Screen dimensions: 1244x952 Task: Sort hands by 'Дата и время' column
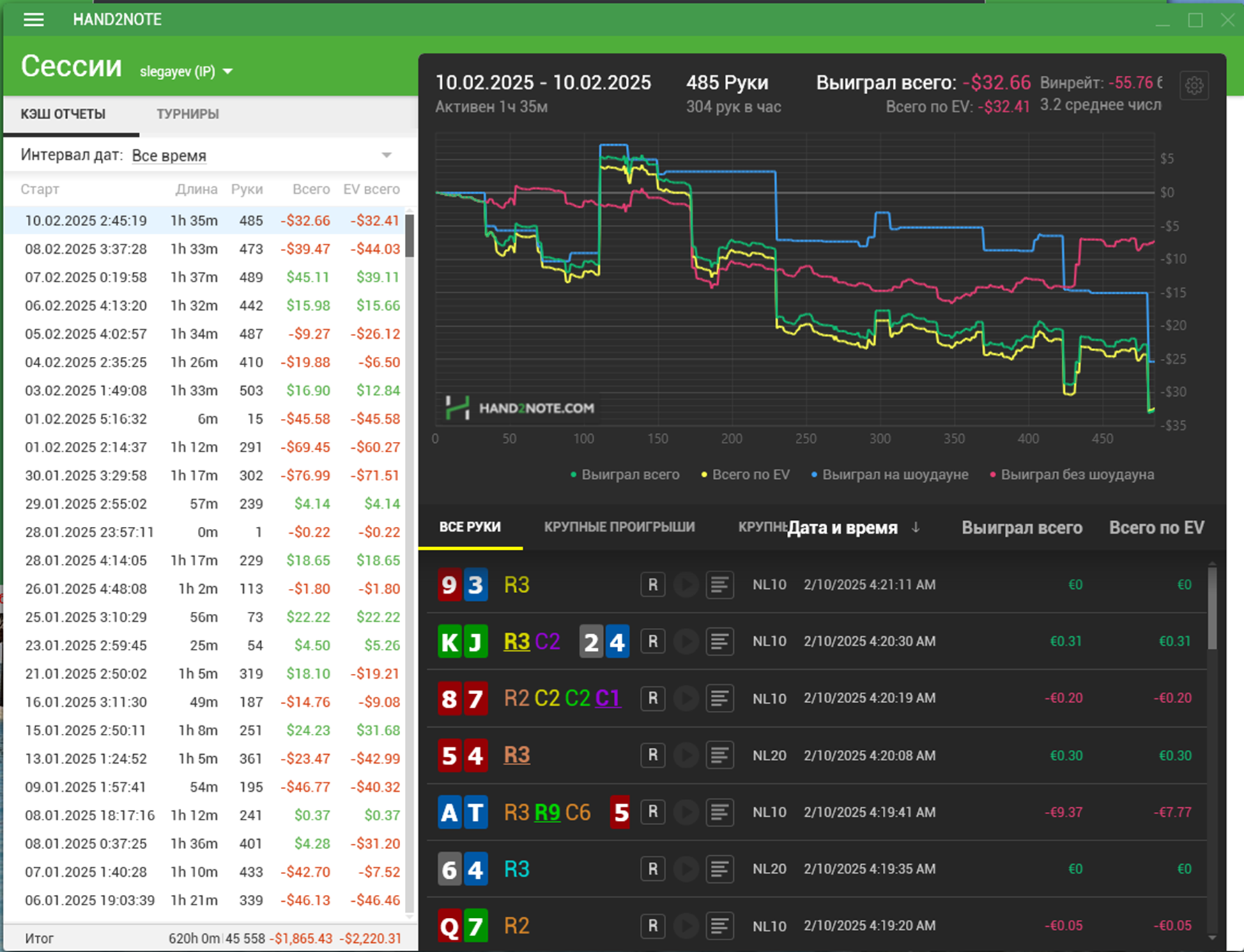point(854,528)
